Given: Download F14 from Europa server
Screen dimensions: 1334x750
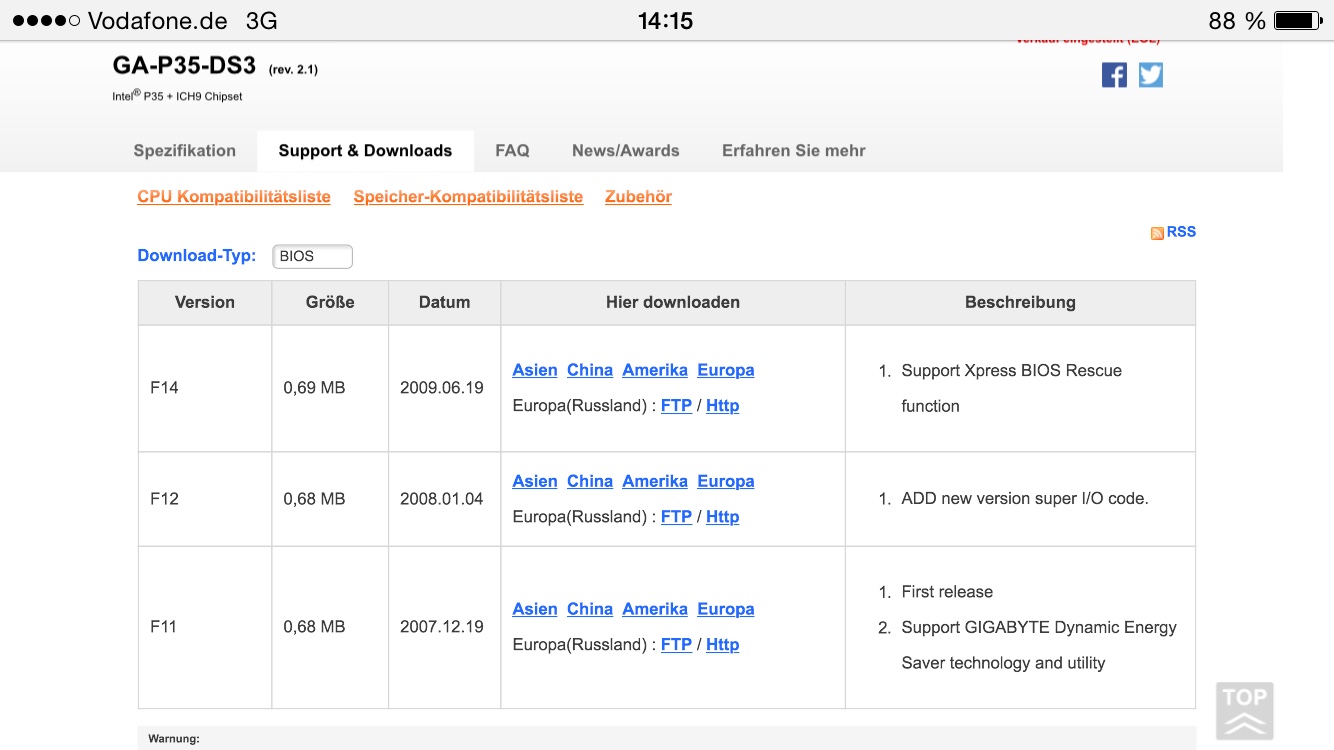Looking at the screenshot, I should (x=726, y=370).
